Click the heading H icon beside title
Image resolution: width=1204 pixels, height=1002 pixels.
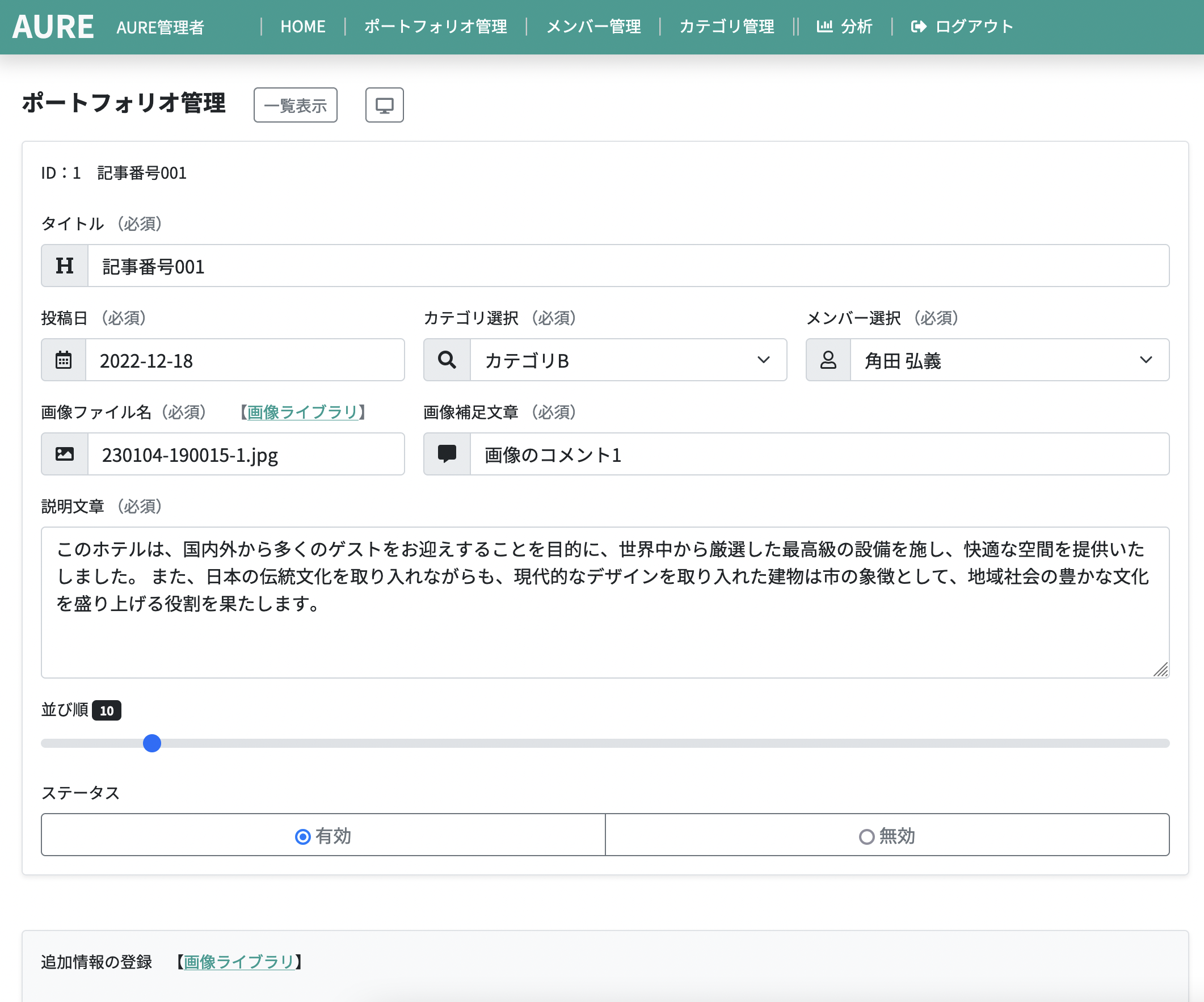click(65, 266)
